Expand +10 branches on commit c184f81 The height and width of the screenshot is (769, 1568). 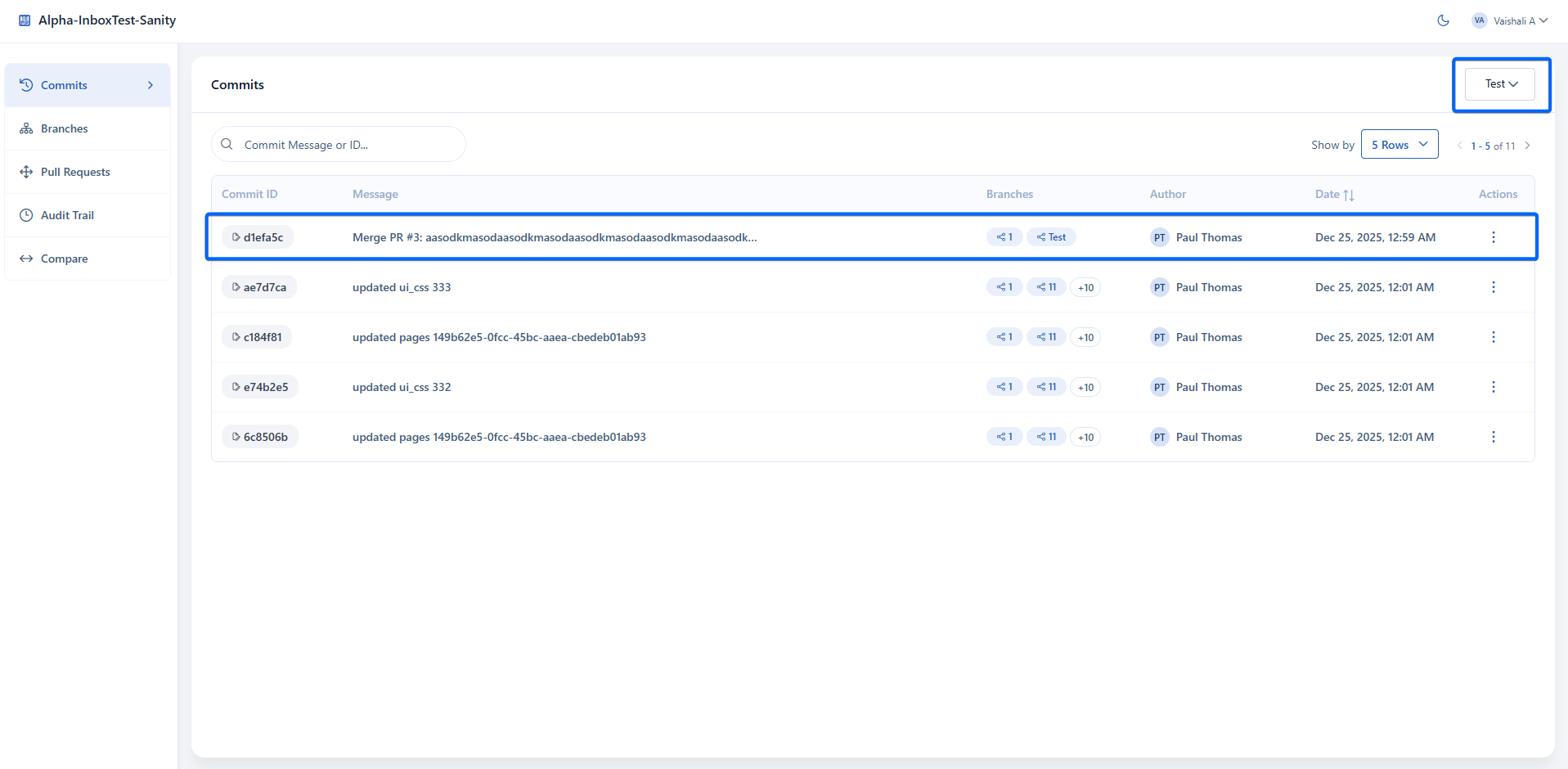click(x=1085, y=337)
